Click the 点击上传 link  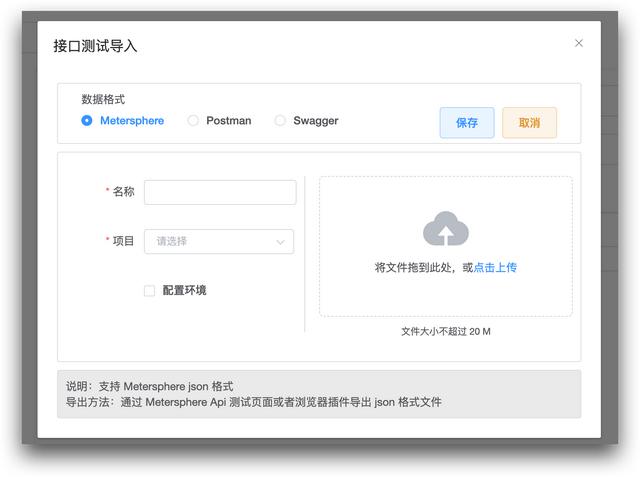click(x=495, y=268)
